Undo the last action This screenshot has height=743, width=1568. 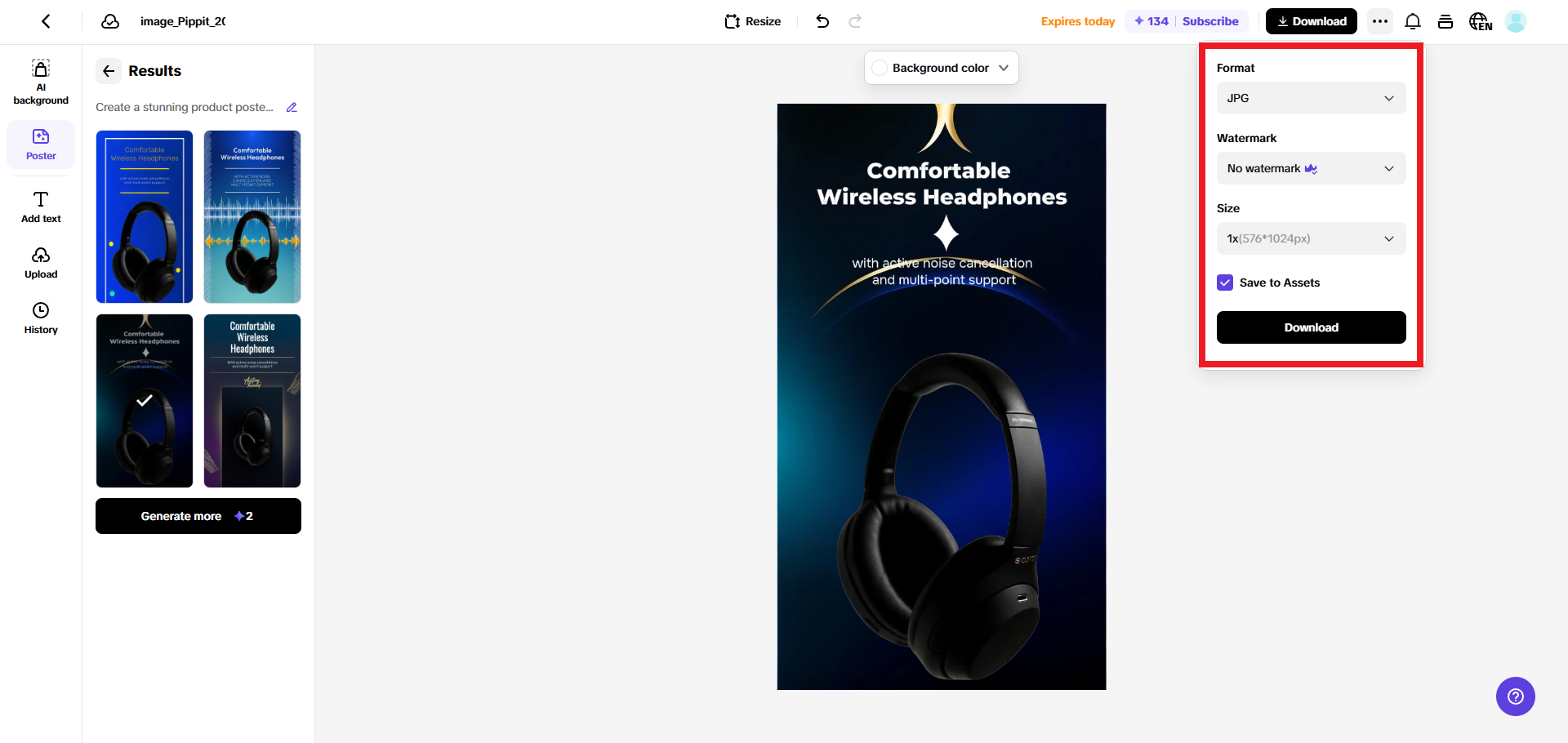point(822,21)
